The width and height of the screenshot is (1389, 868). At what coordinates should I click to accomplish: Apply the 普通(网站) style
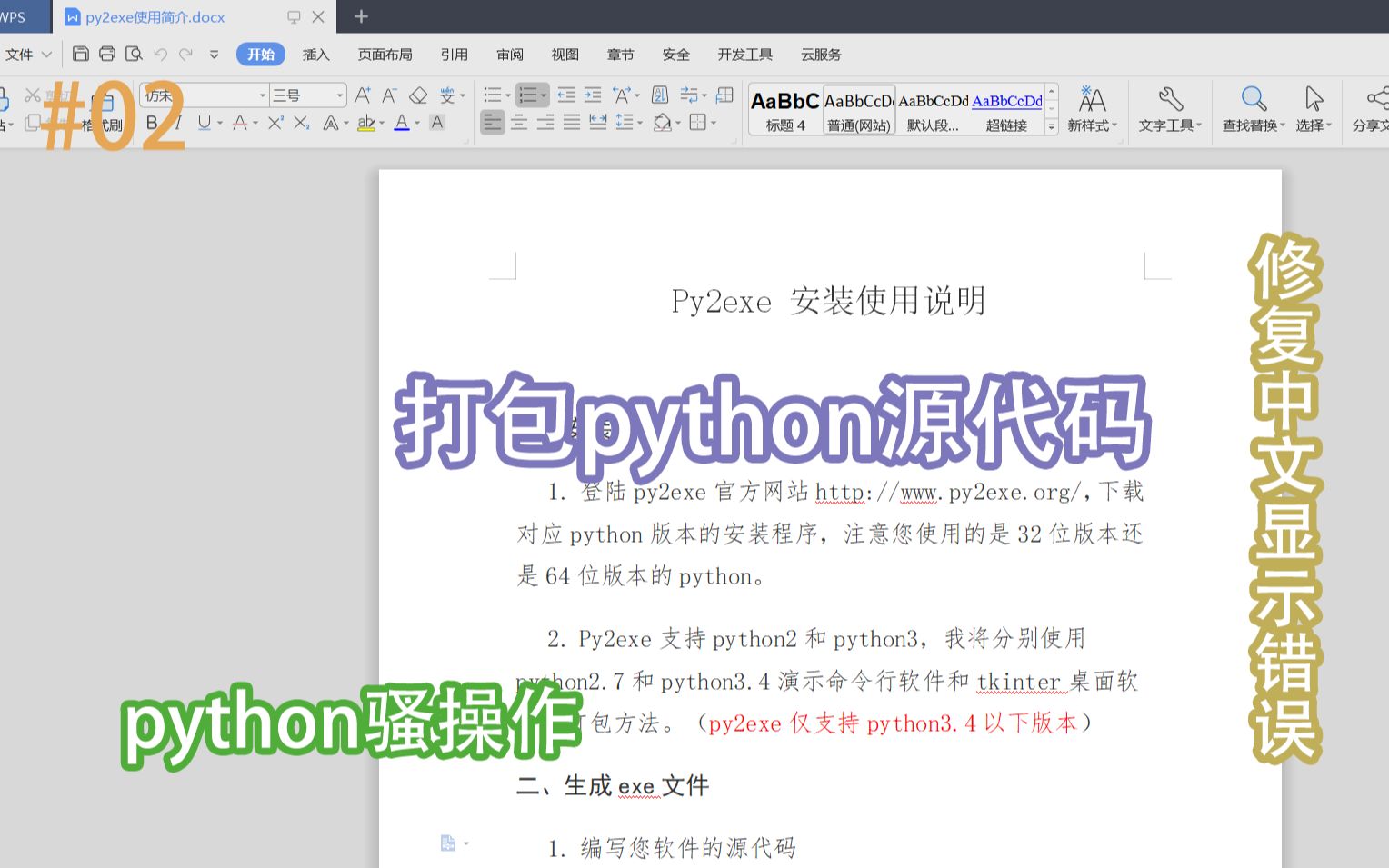[x=859, y=110]
